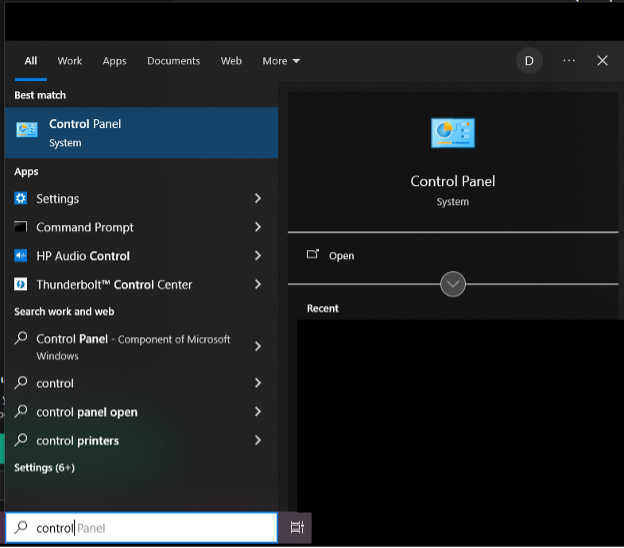The height and width of the screenshot is (548, 624).
Task: Click the Thunderbolt Control Center icon
Action: click(x=21, y=284)
